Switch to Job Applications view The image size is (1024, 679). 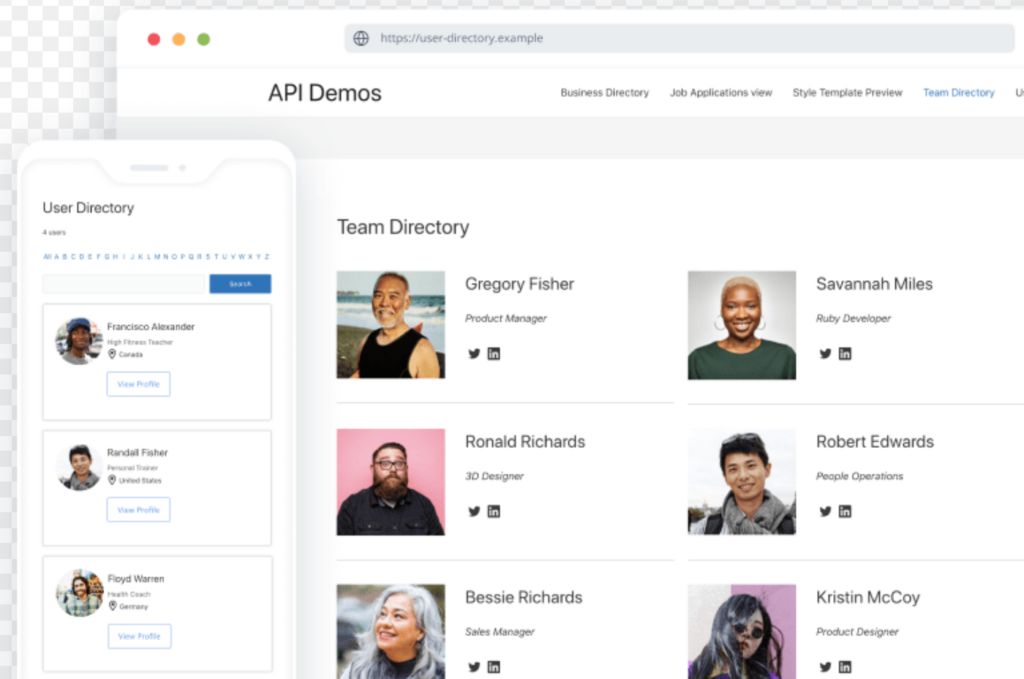pyautogui.click(x=720, y=93)
